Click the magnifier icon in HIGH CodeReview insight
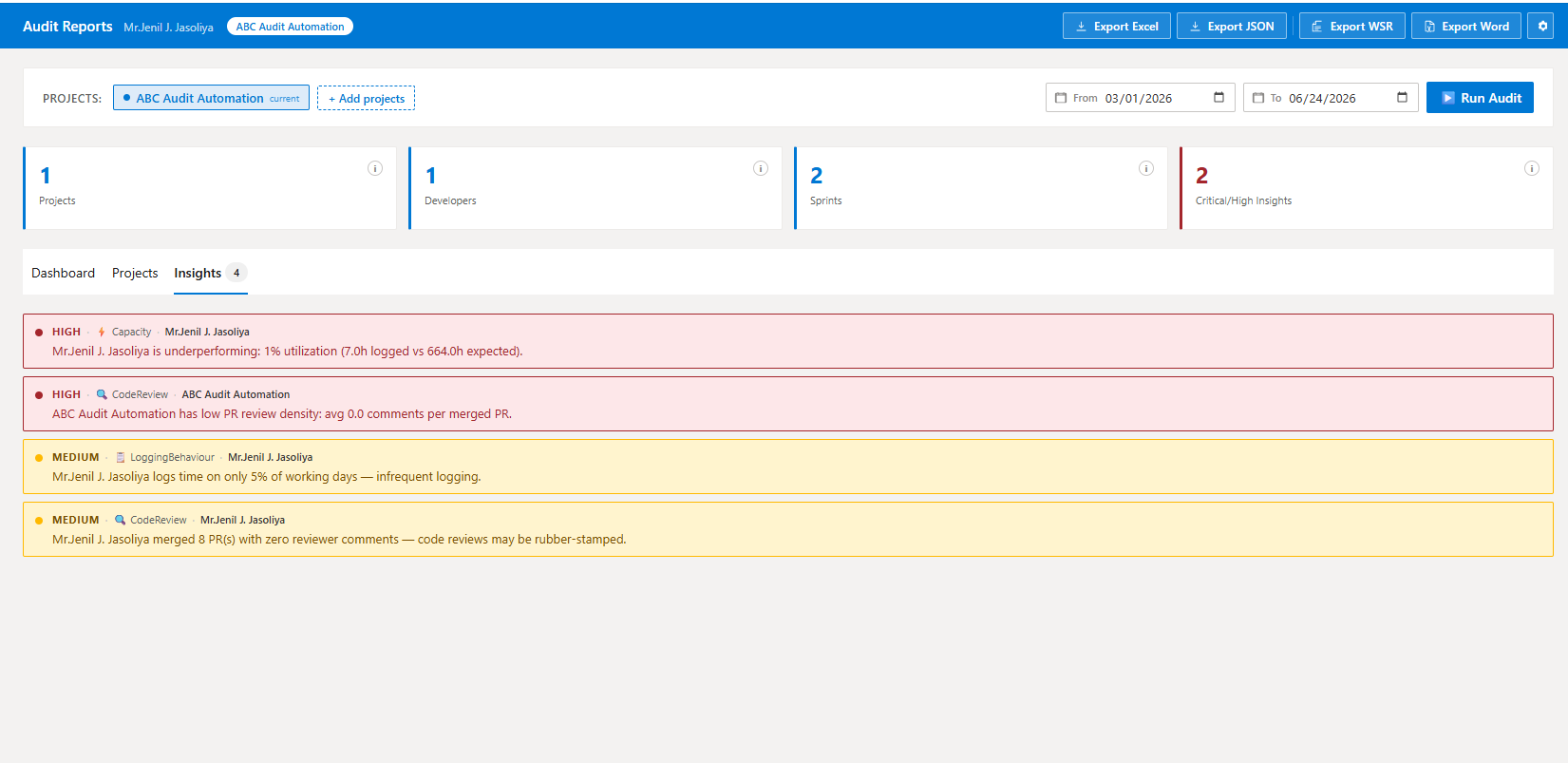 102,394
